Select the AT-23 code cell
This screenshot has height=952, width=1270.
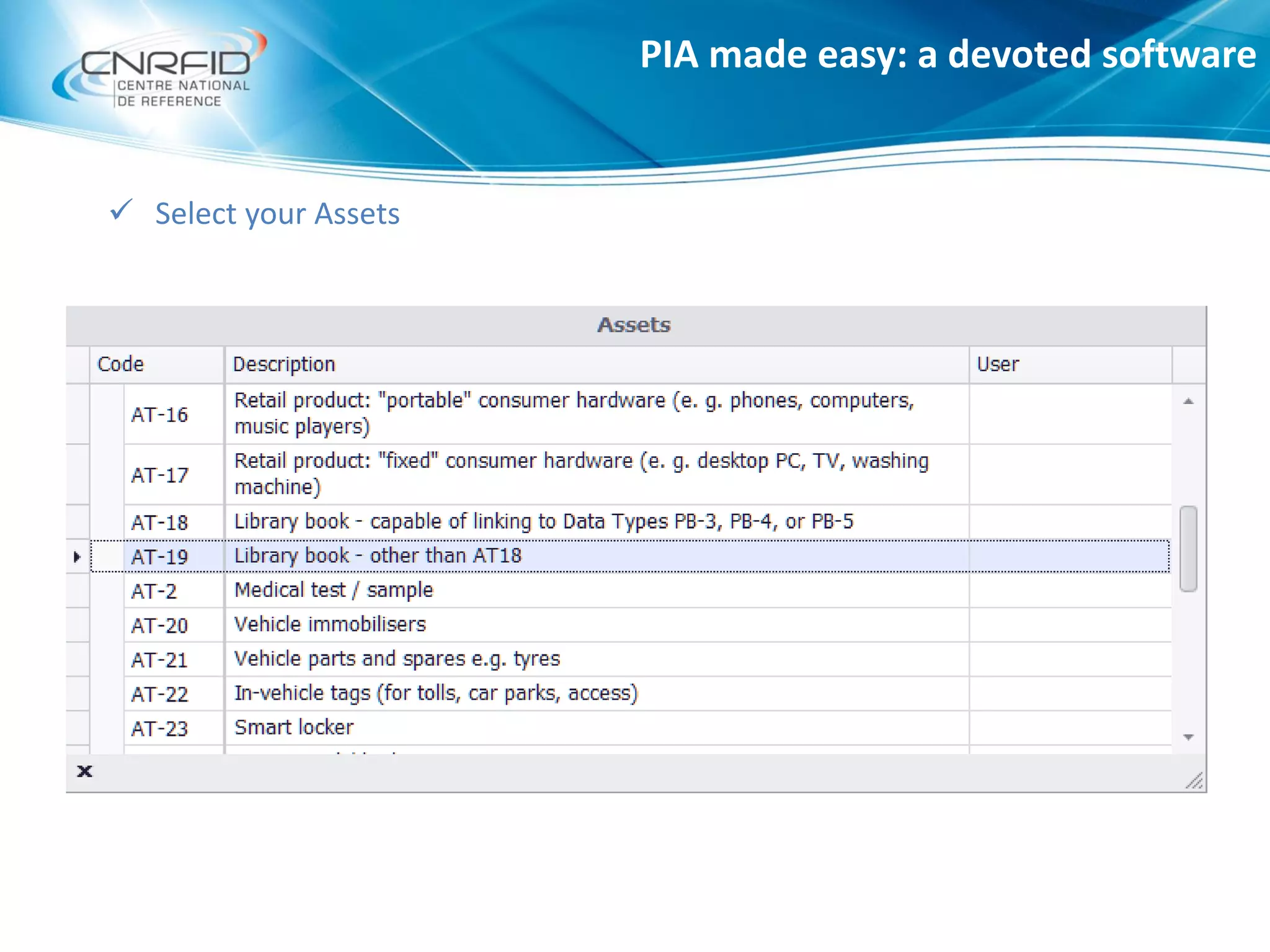click(x=174, y=728)
